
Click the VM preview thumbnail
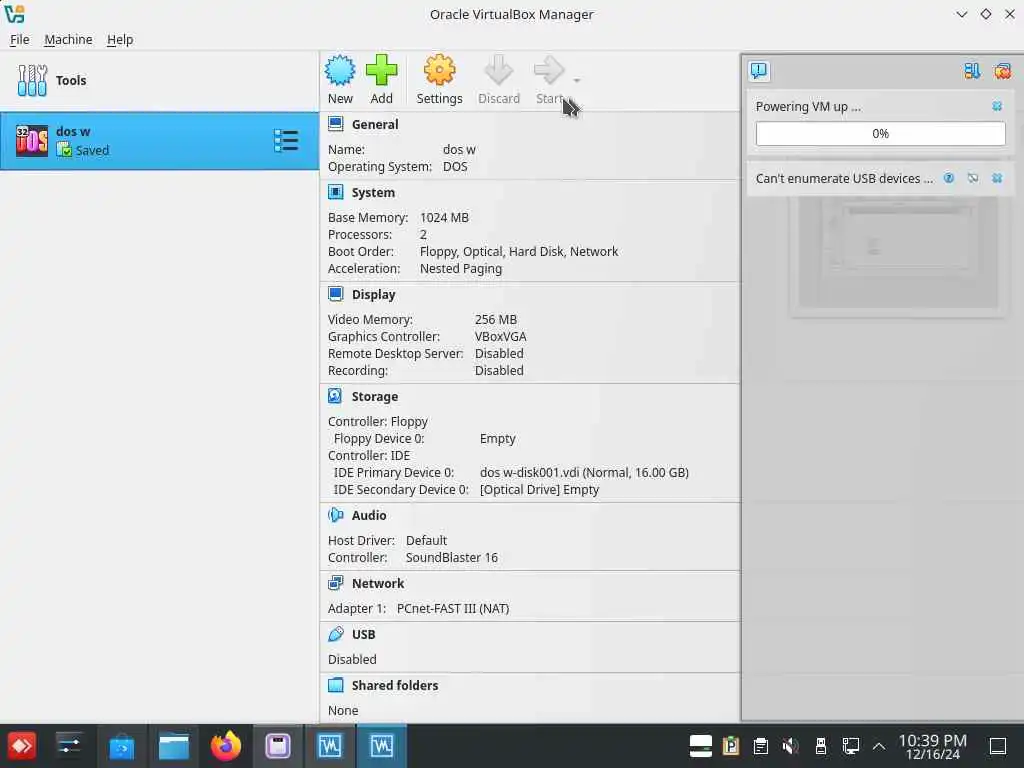(x=898, y=253)
